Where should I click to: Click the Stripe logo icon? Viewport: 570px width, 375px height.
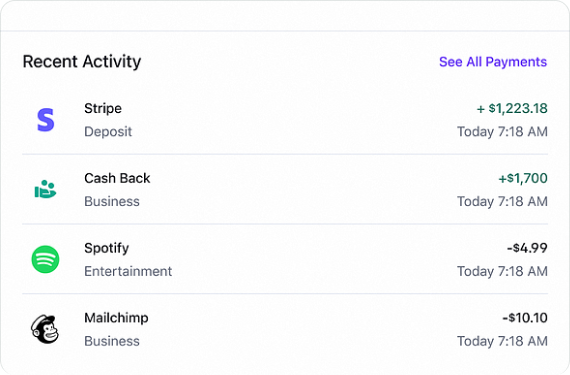(45, 120)
